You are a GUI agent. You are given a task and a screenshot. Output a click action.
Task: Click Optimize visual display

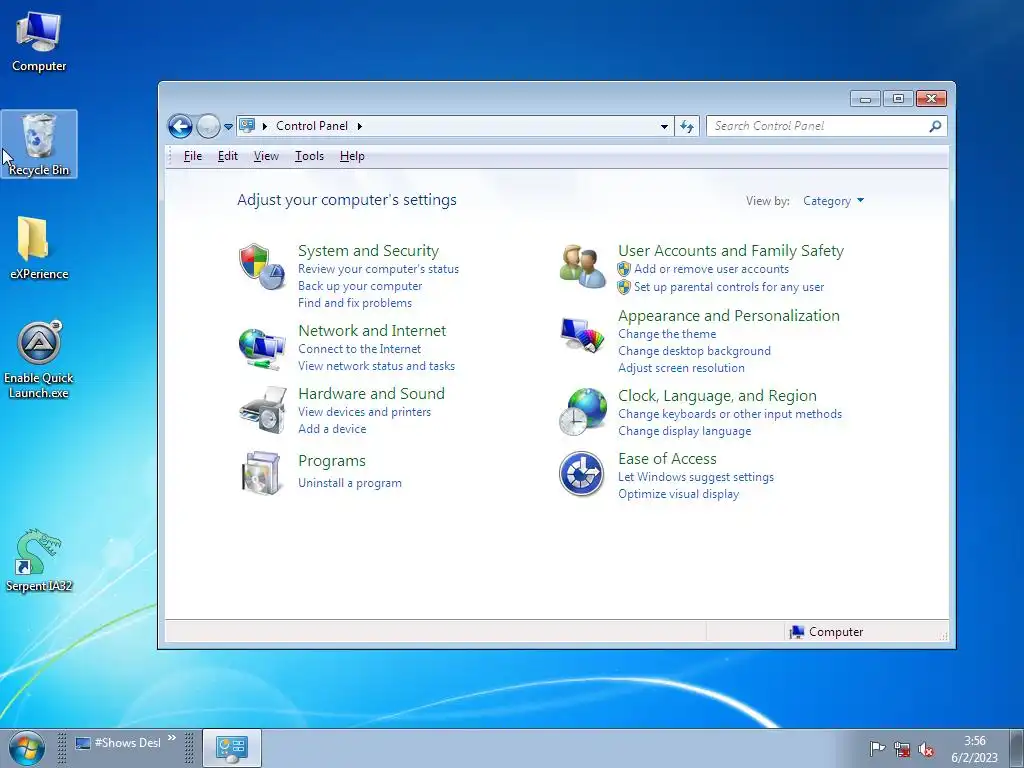679,494
